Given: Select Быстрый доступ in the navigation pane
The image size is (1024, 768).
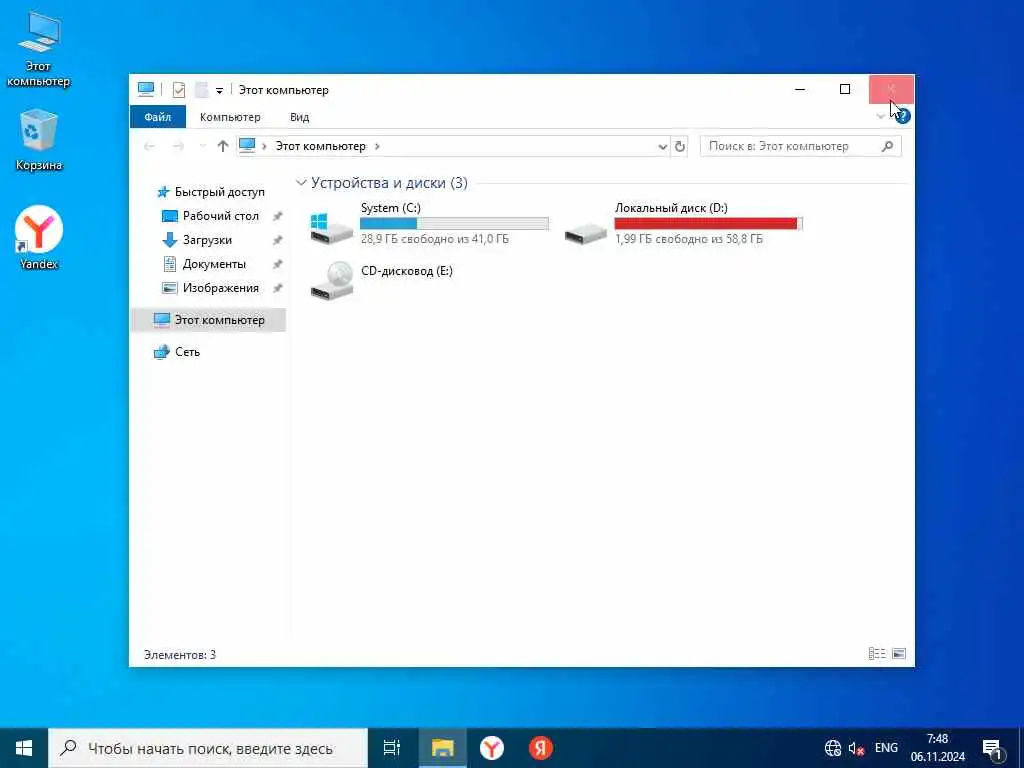Looking at the screenshot, I should point(219,192).
